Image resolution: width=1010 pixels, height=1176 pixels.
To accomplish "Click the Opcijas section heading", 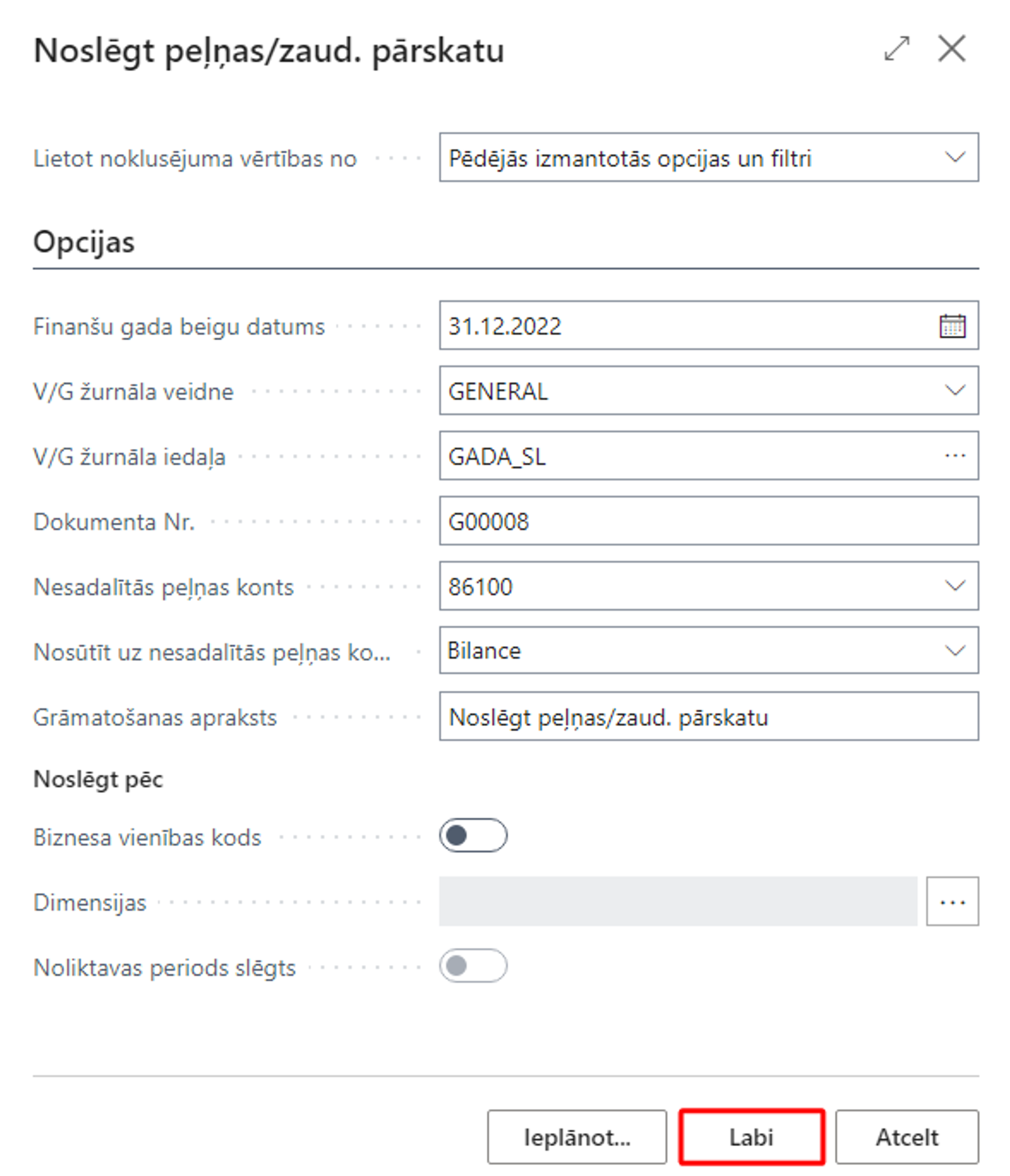I will click(84, 242).
